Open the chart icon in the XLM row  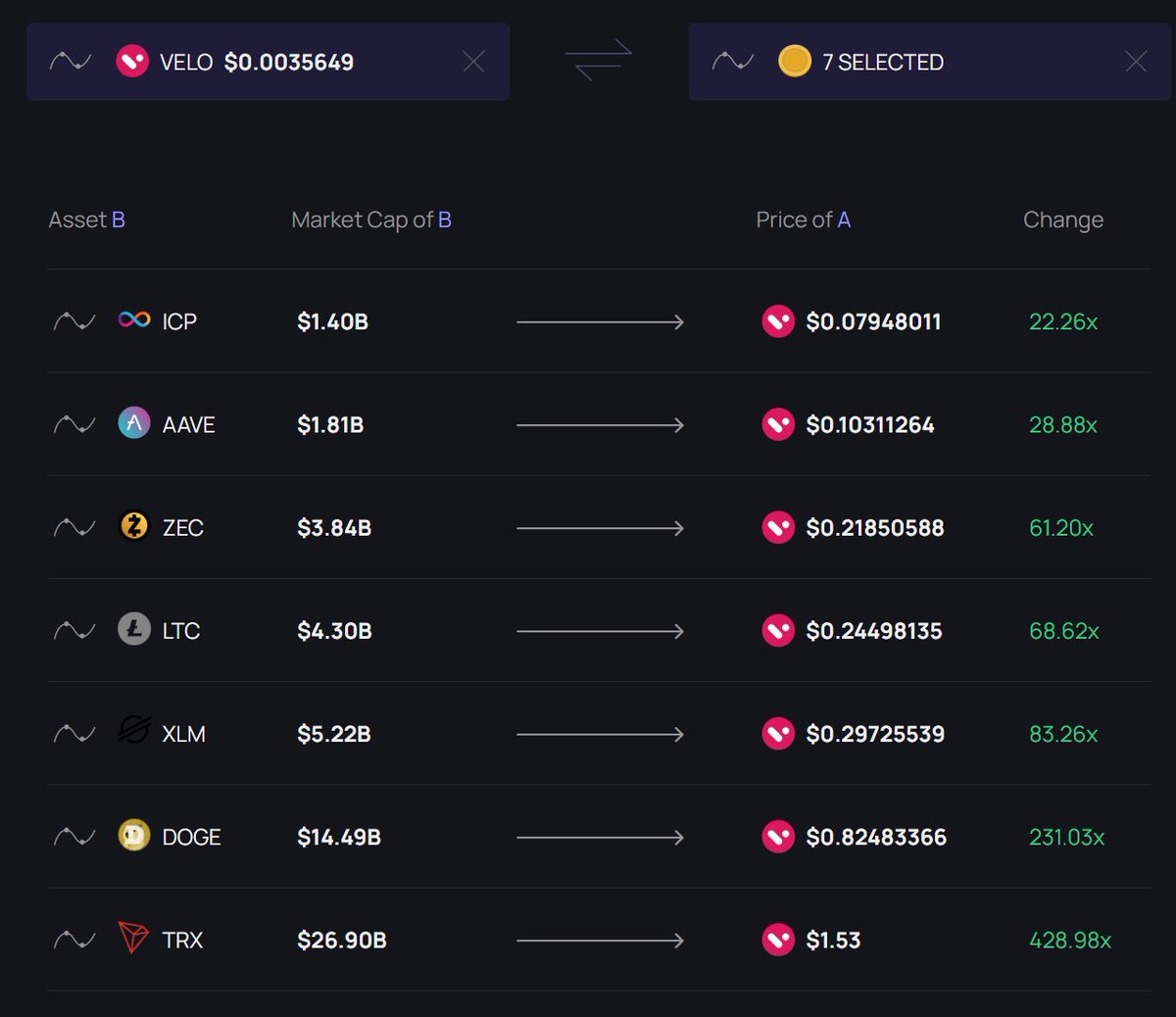click(74, 734)
